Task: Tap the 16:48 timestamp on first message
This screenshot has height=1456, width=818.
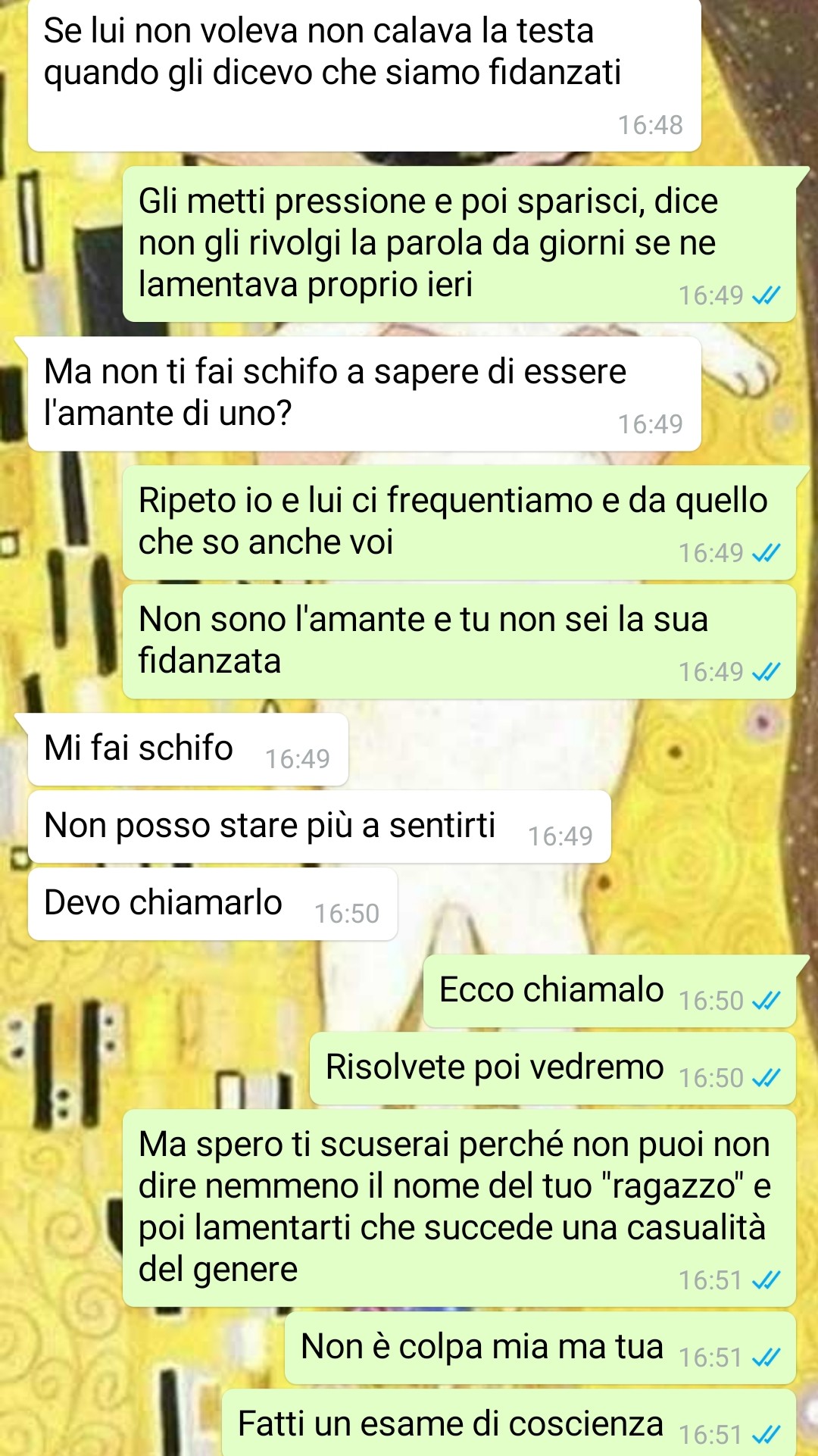Action: (650, 125)
